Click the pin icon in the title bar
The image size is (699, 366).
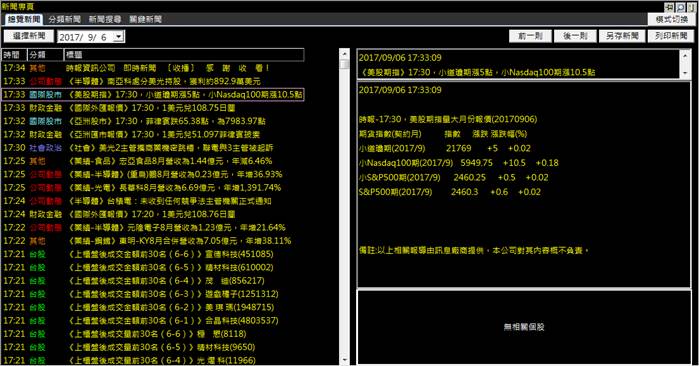(x=669, y=7)
